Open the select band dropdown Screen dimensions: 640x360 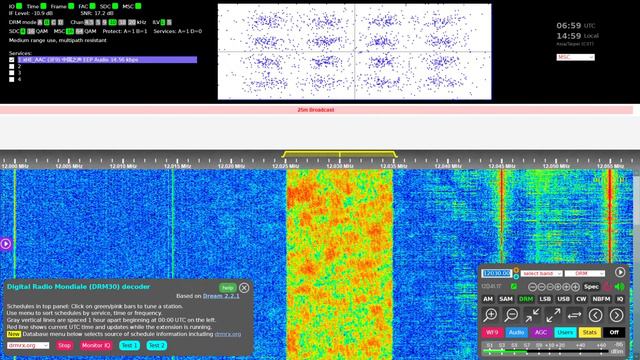tap(541, 273)
